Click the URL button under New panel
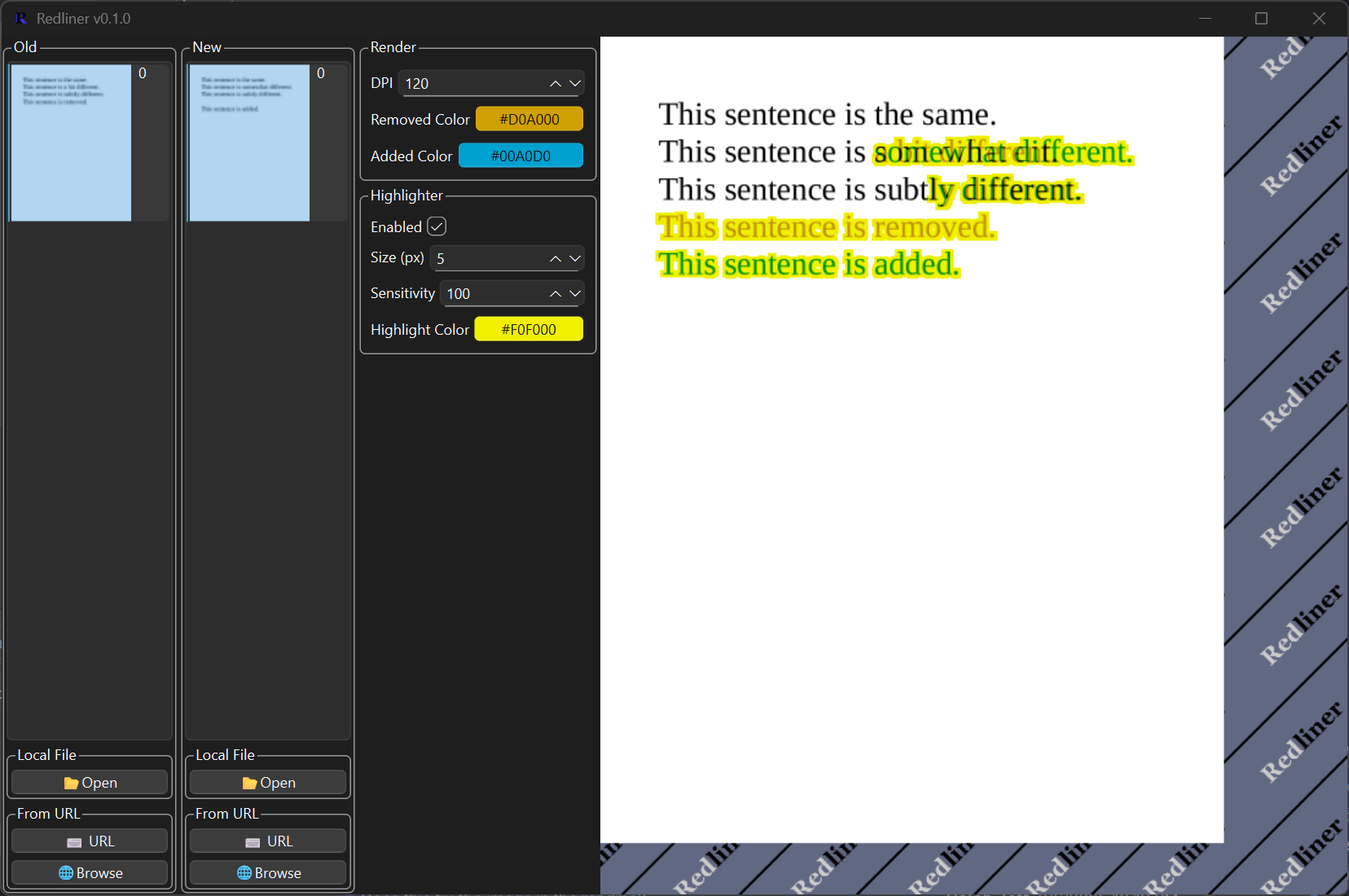This screenshot has width=1349, height=896. [x=268, y=841]
